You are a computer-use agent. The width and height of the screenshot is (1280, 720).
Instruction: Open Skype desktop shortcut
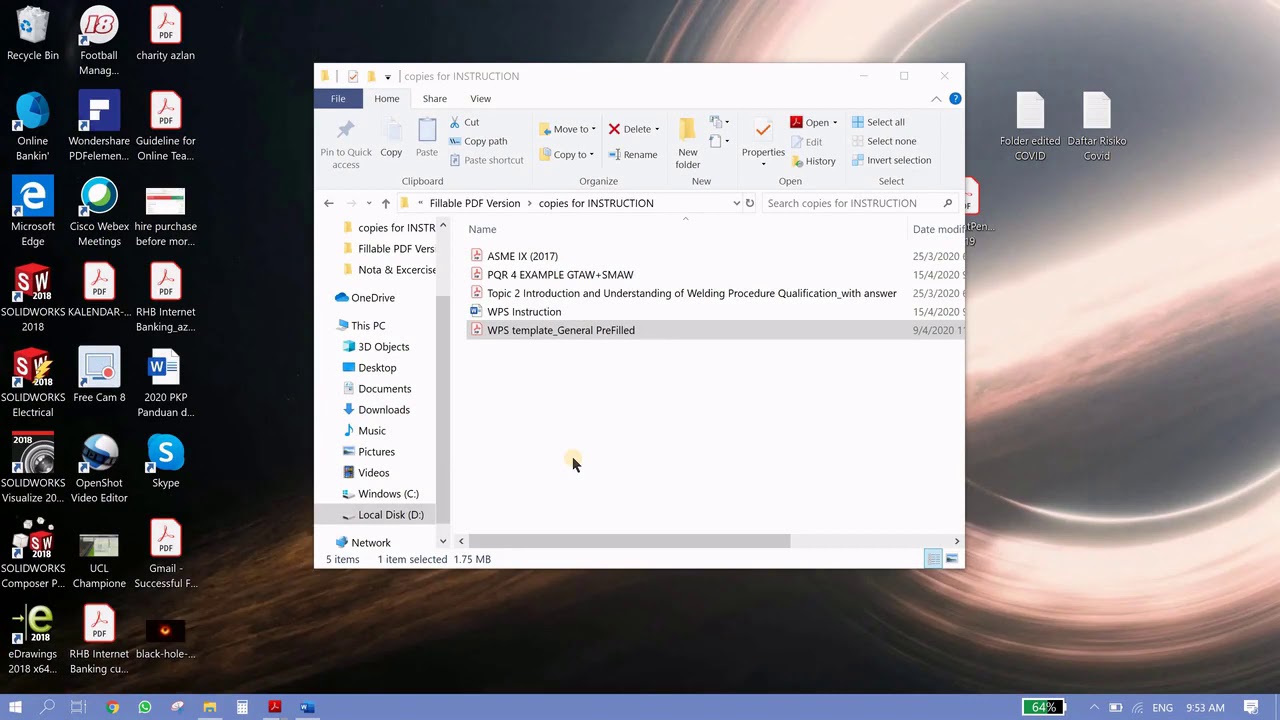click(x=166, y=461)
